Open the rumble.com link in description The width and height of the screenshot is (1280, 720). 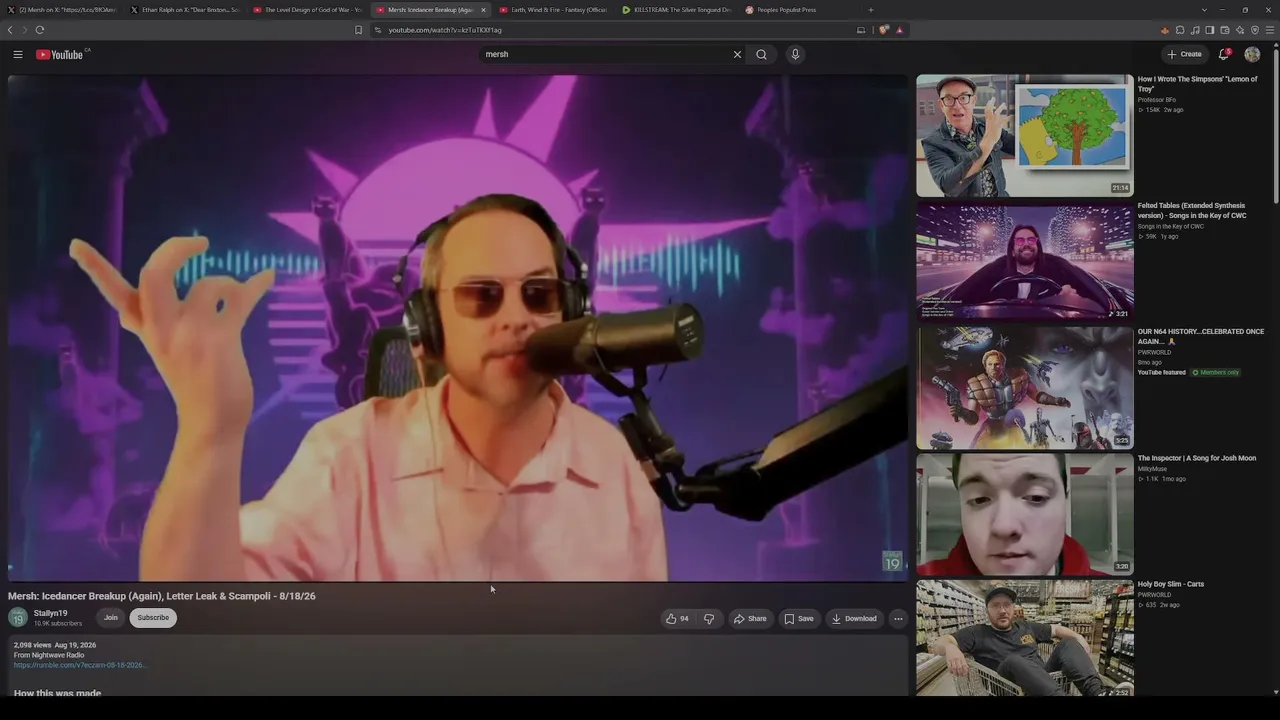click(x=79, y=665)
